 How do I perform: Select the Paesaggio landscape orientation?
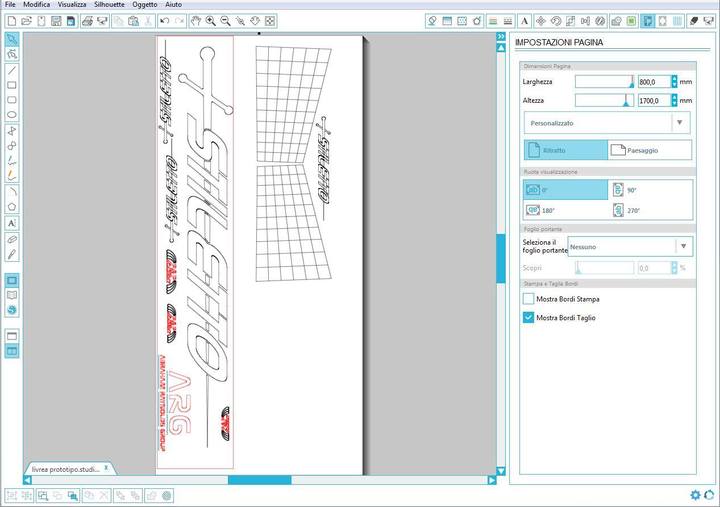(x=650, y=150)
